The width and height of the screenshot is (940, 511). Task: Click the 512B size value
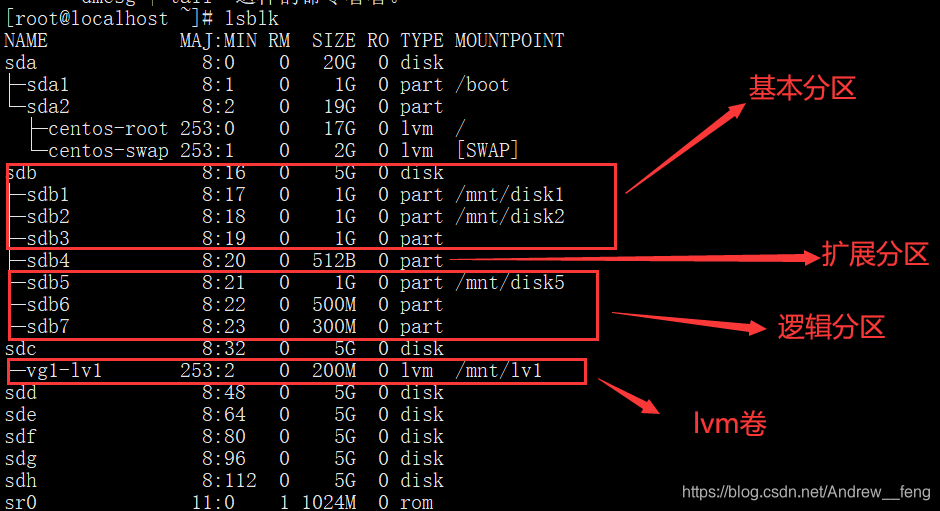click(x=334, y=260)
